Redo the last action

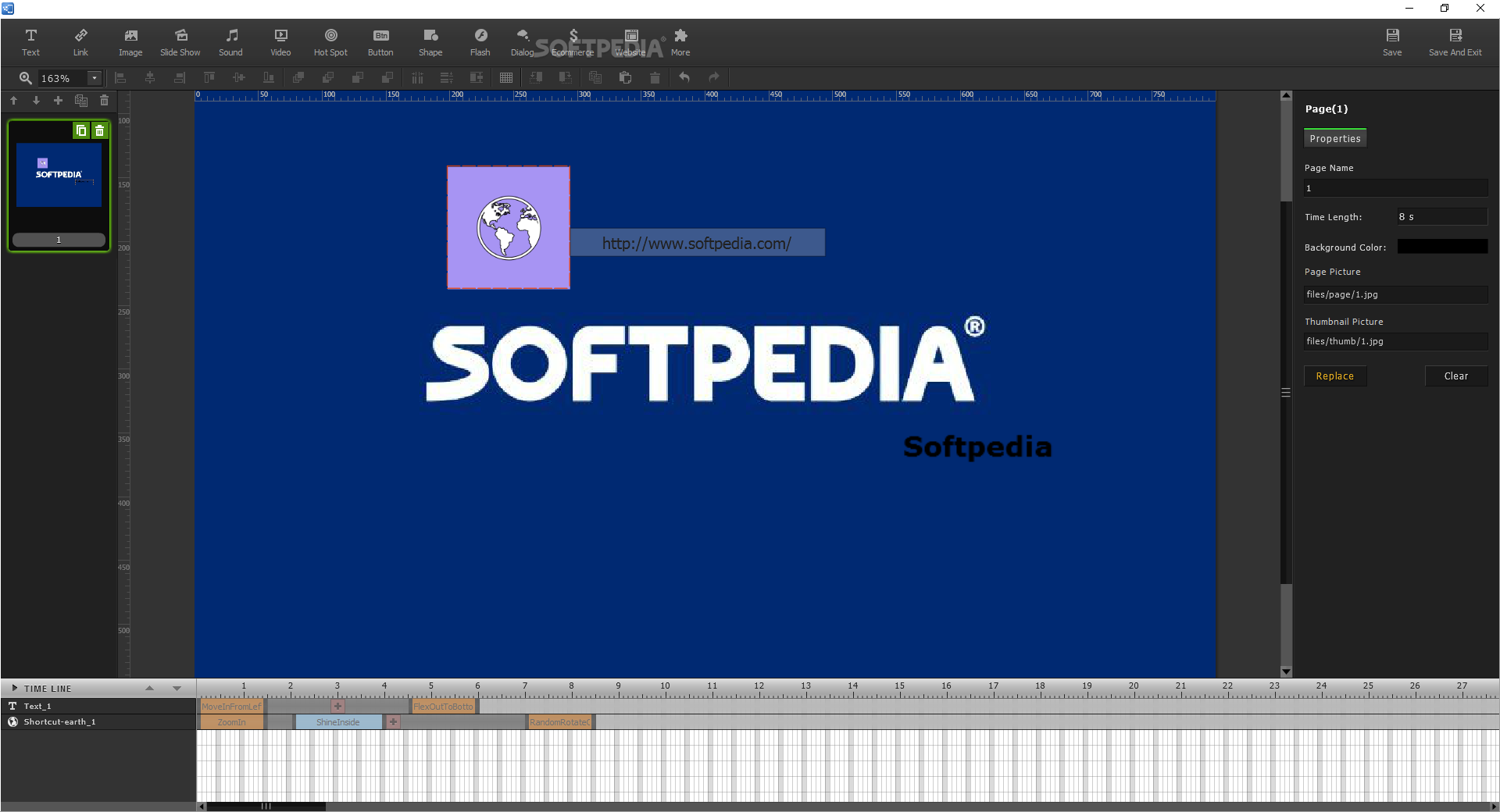(x=714, y=77)
